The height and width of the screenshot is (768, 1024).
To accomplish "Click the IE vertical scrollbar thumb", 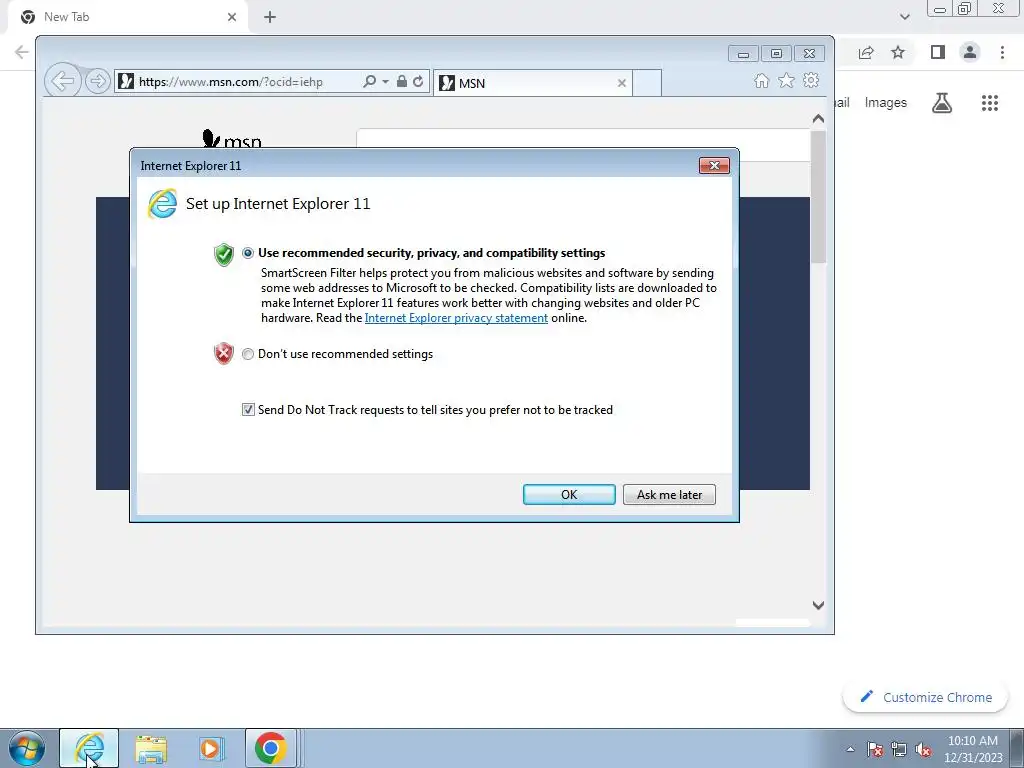I will click(x=818, y=196).
